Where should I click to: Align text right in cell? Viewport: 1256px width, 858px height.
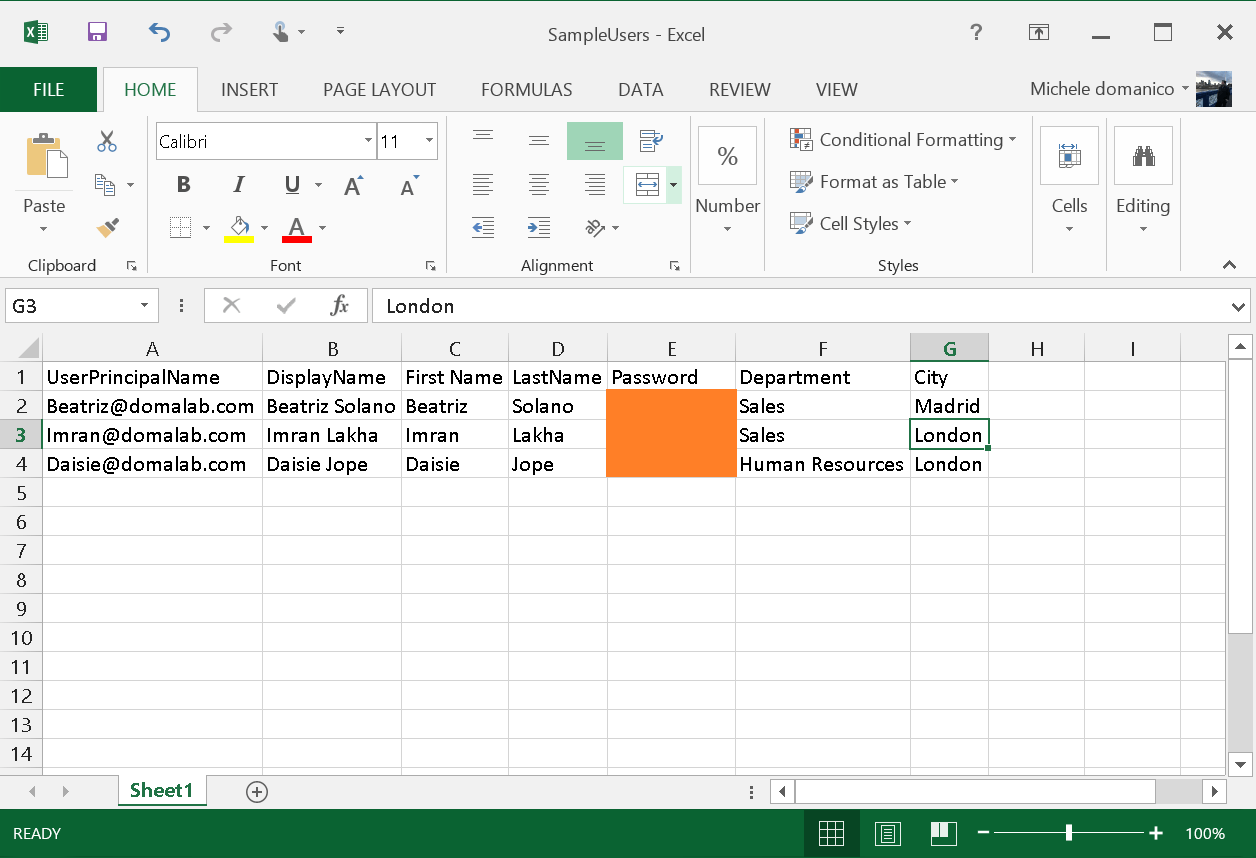click(x=595, y=185)
